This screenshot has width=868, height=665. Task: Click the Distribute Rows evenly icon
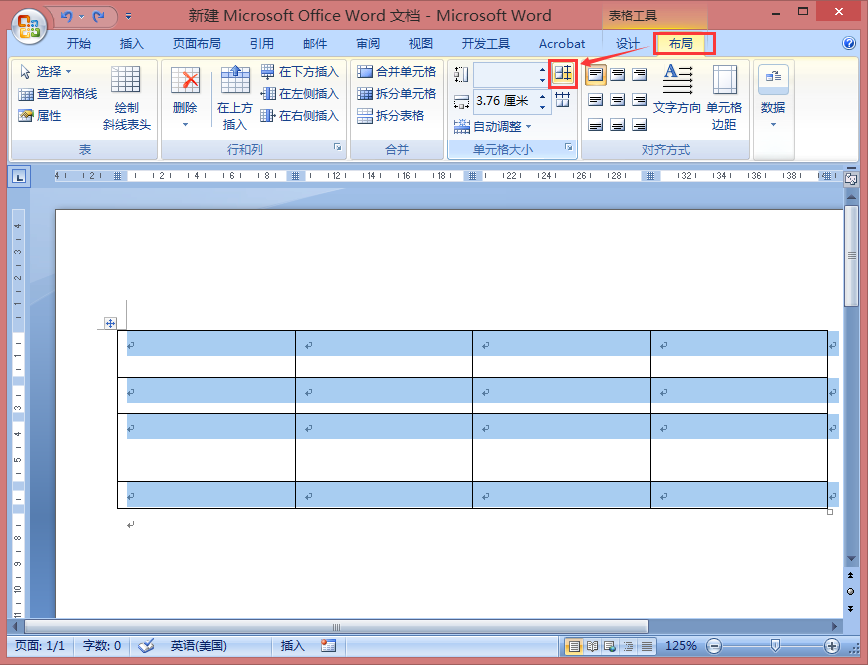coord(563,73)
